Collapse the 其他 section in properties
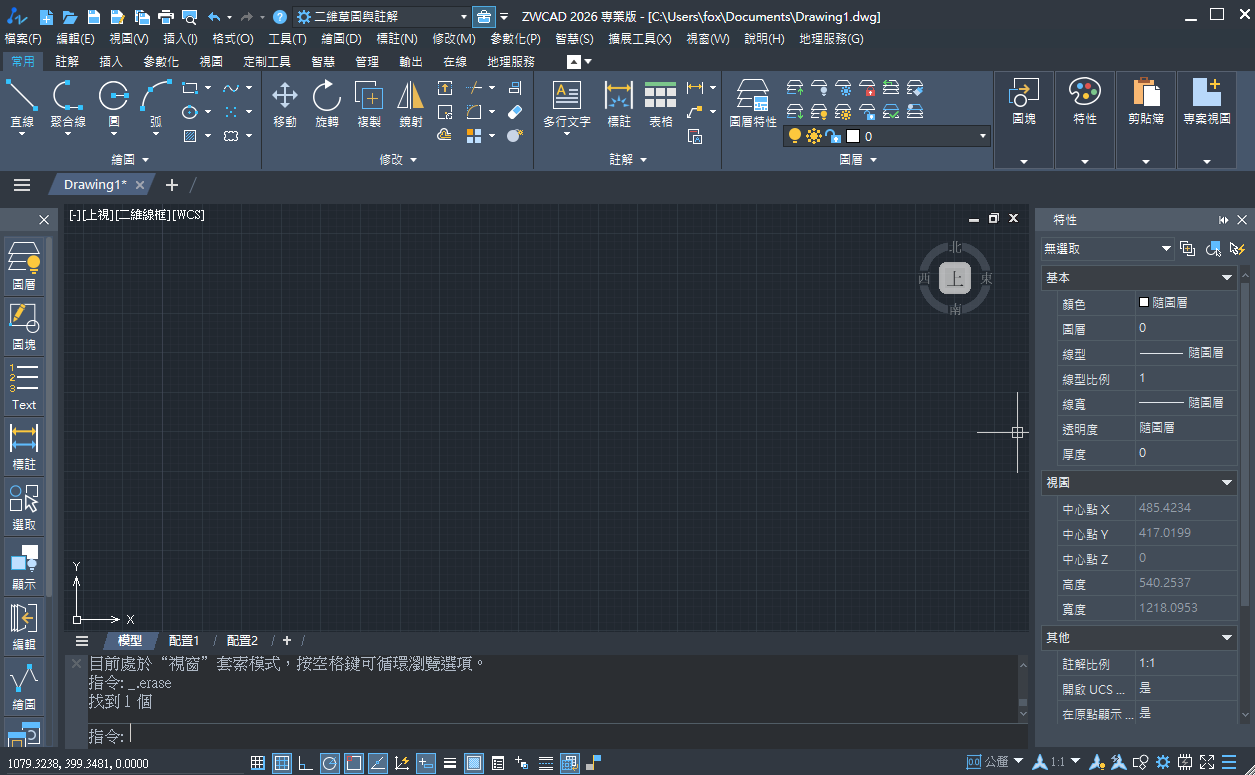 [x=1227, y=638]
